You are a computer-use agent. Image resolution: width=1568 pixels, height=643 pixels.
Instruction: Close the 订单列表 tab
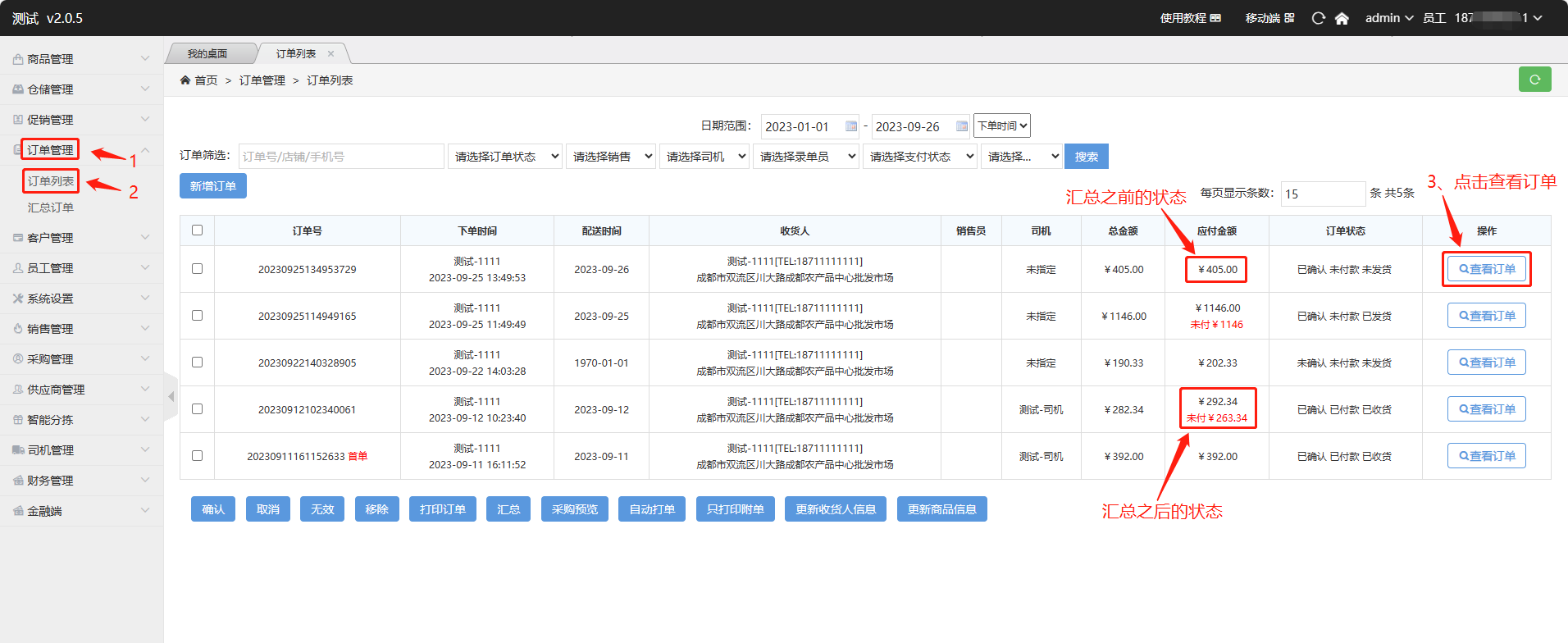click(x=331, y=54)
